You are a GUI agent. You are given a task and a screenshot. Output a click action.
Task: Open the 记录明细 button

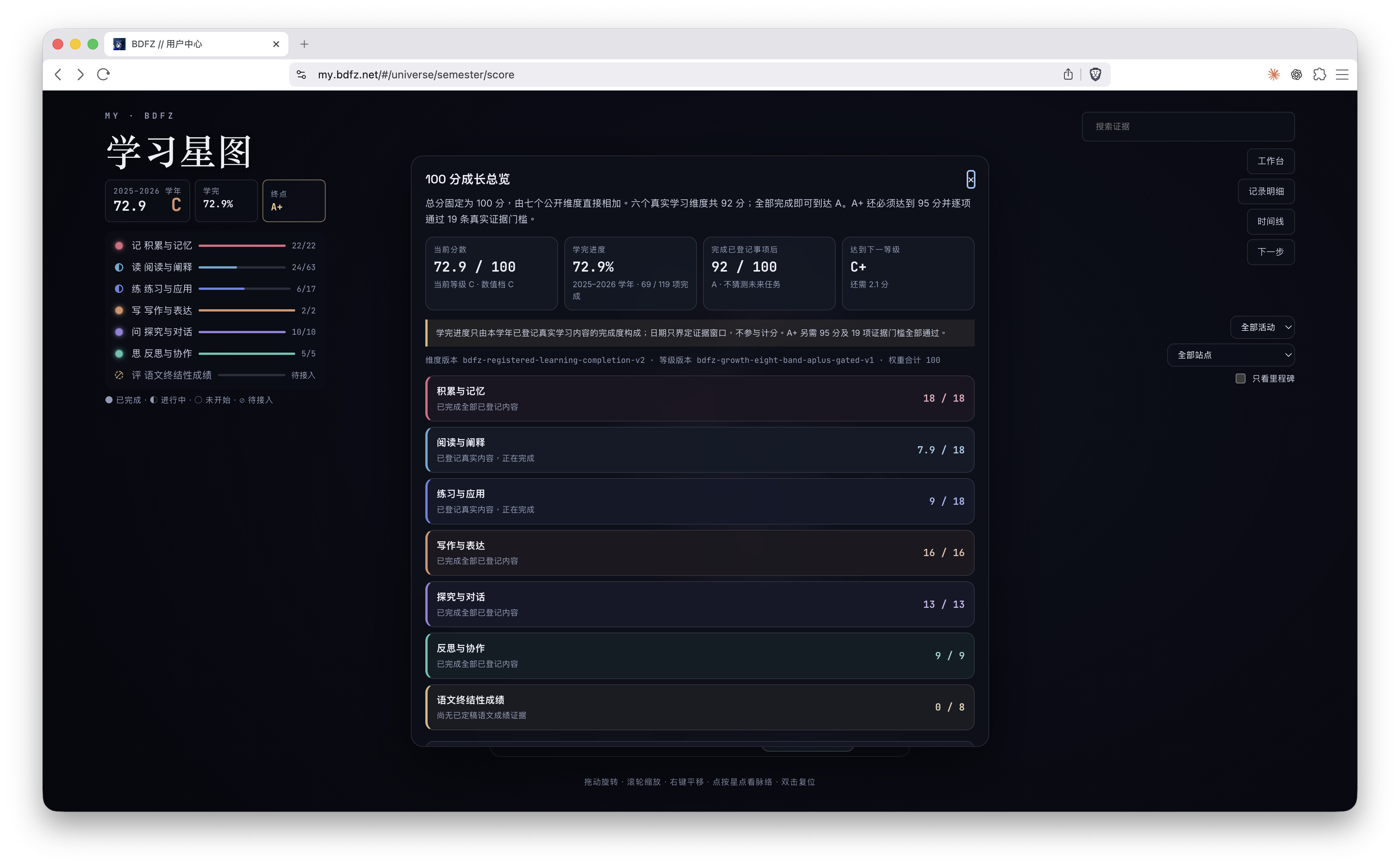(1266, 191)
